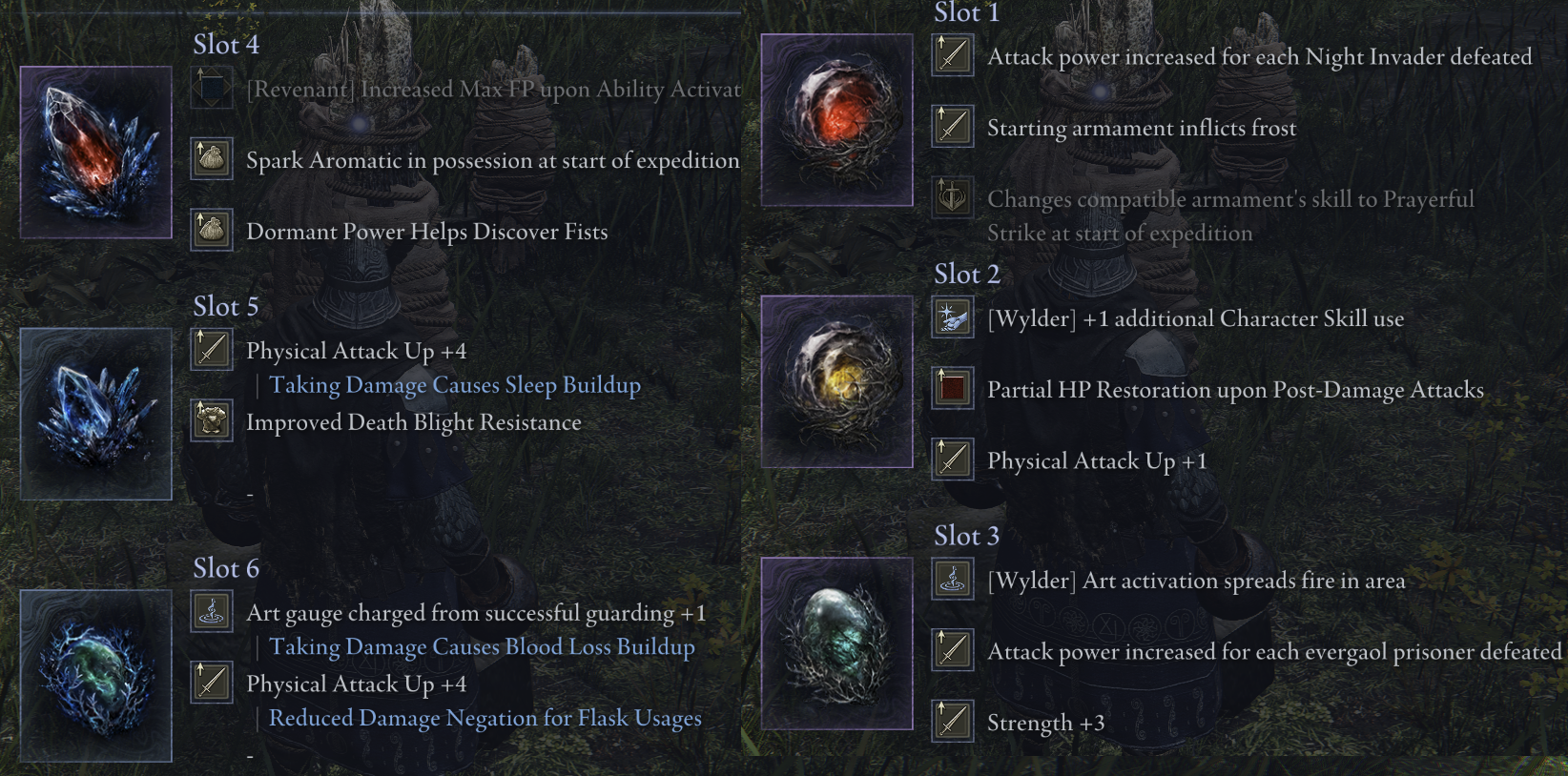Image resolution: width=1568 pixels, height=776 pixels.
Task: Select the pale green relic in Slot 3
Action: point(837,643)
